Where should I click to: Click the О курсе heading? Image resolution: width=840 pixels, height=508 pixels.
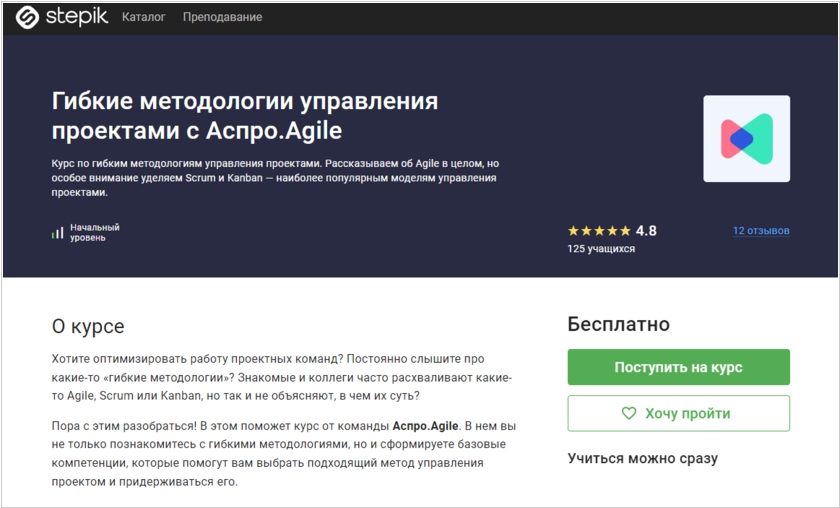pos(88,326)
